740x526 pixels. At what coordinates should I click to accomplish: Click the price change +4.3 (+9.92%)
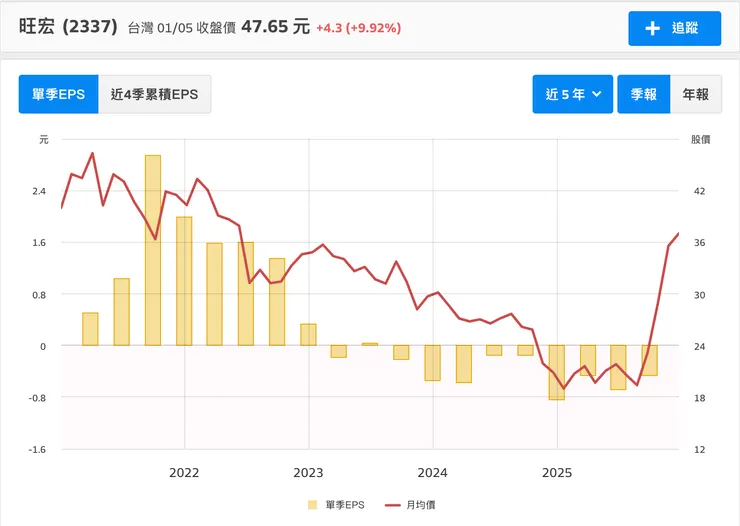click(359, 28)
